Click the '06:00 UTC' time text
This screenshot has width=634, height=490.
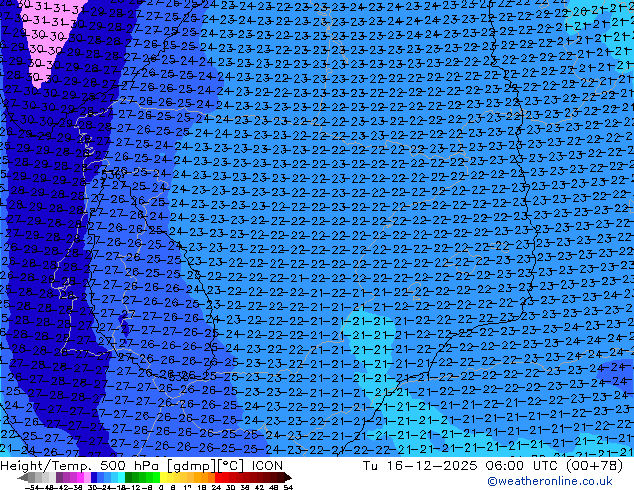(x=520, y=466)
